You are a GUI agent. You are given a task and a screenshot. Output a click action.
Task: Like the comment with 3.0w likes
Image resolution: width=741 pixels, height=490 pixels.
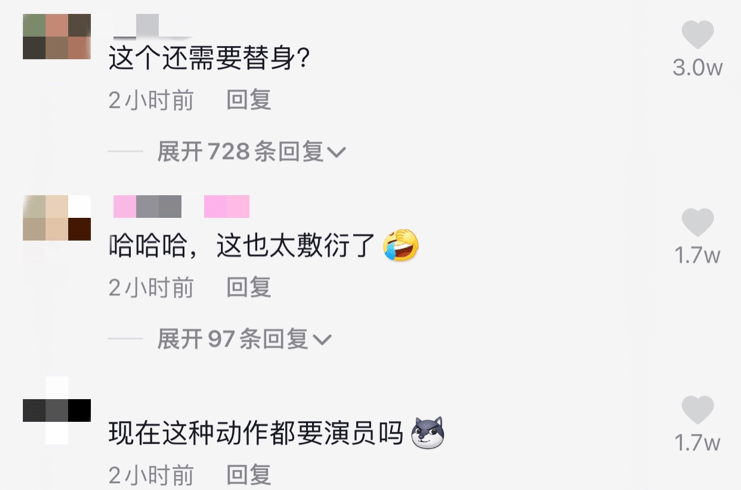[x=698, y=34]
